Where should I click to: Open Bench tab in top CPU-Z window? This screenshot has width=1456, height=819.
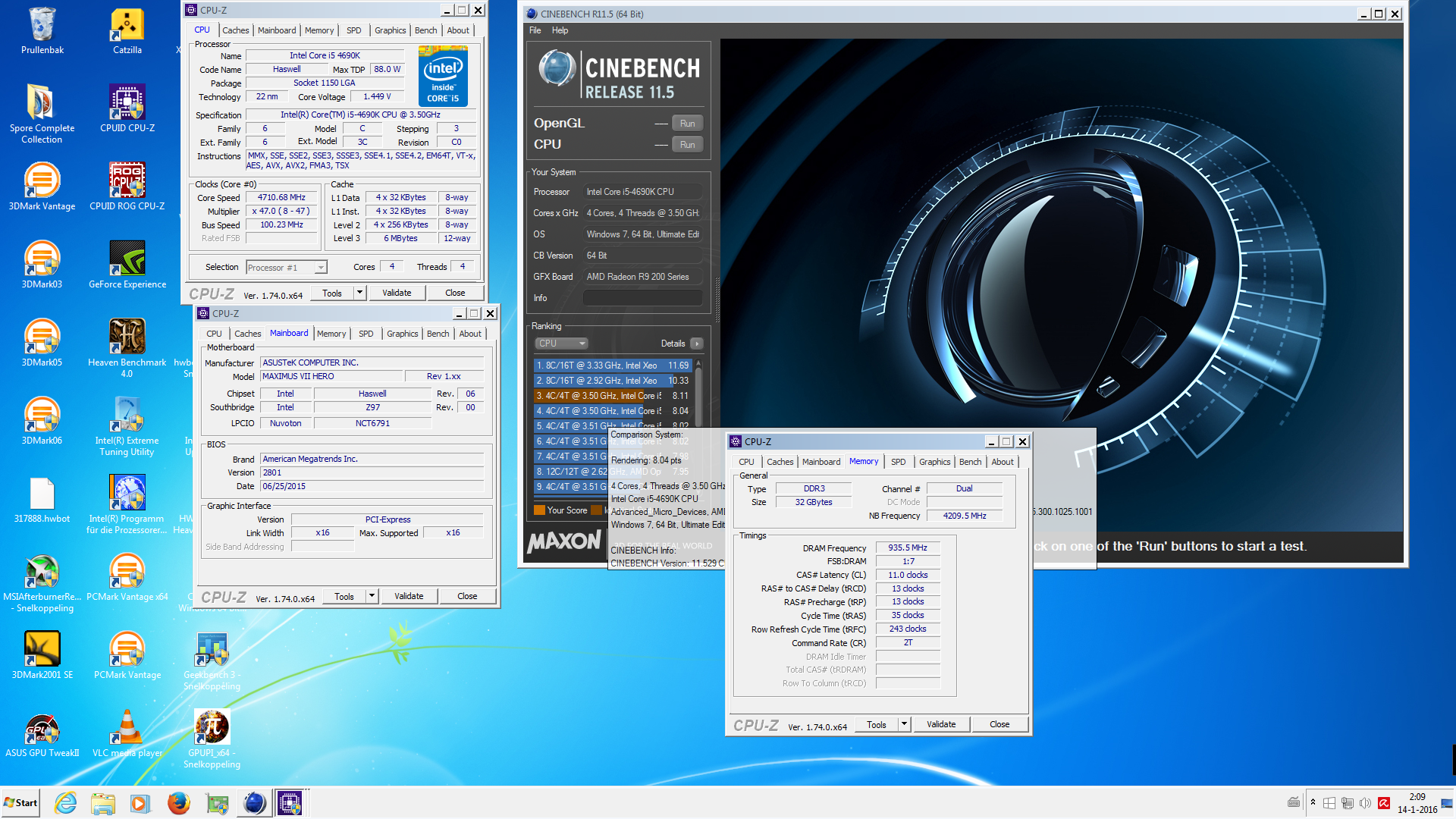point(425,30)
